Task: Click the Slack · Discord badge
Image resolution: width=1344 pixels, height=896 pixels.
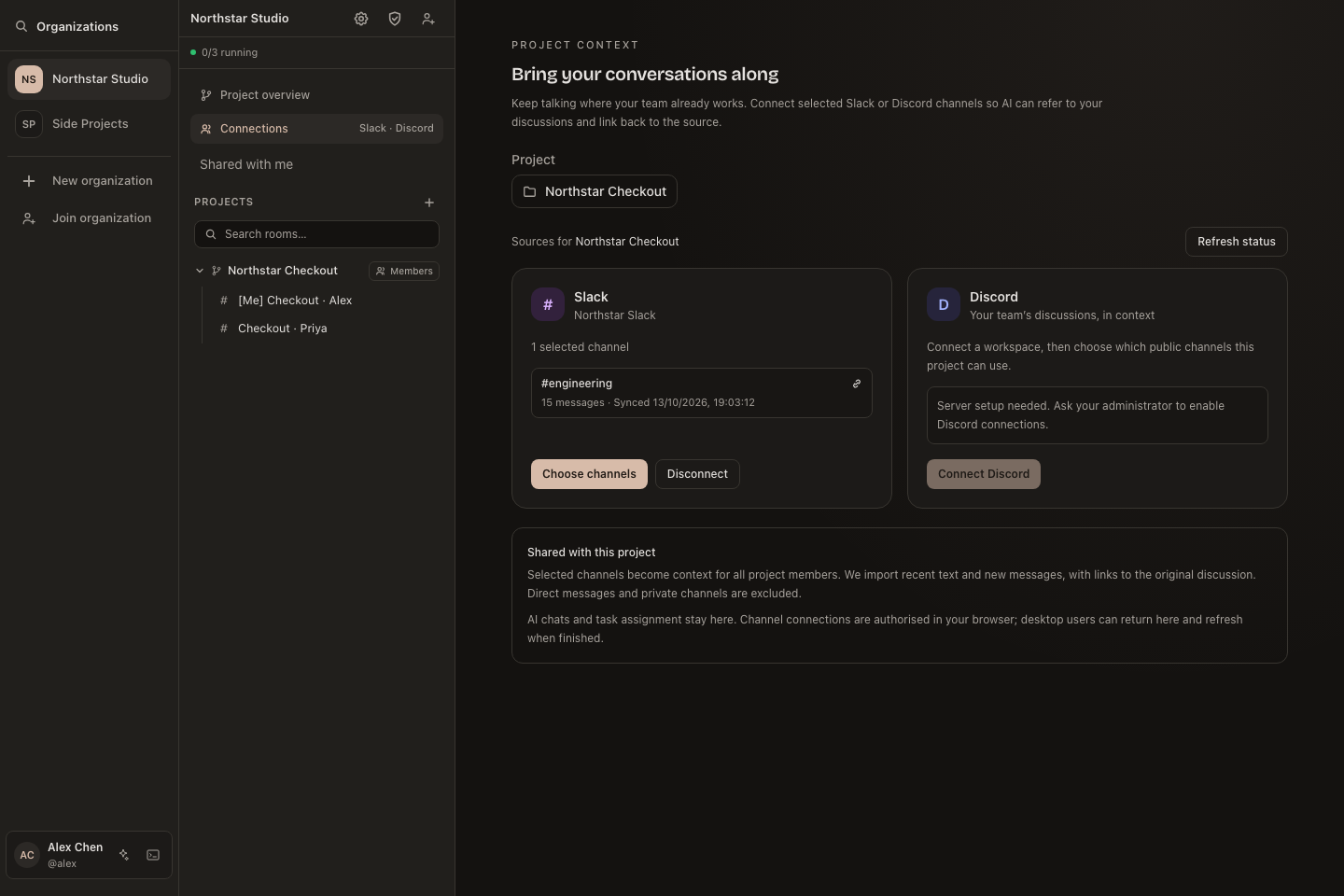Action: click(397, 129)
